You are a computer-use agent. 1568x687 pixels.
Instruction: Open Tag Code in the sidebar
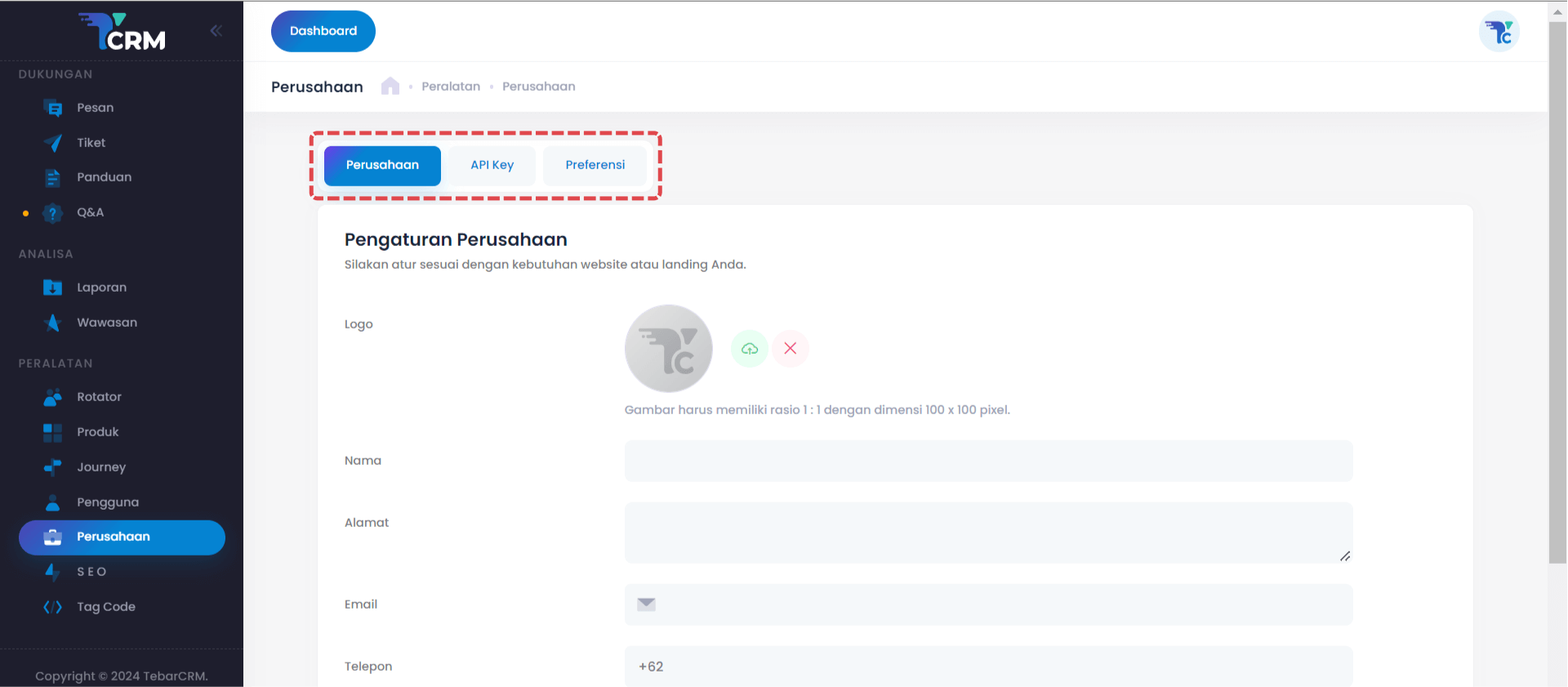(x=106, y=607)
